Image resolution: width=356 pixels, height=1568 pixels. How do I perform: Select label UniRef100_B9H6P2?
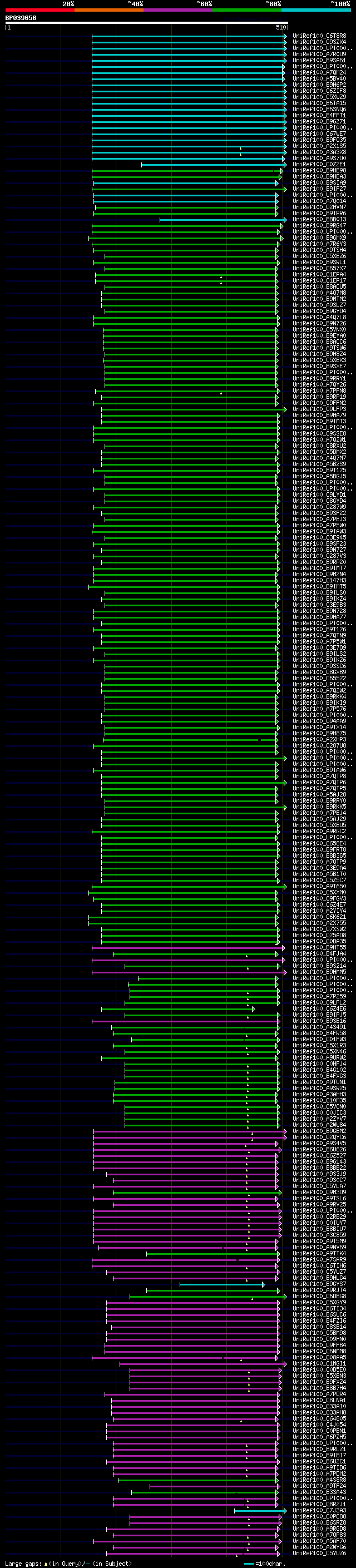click(x=319, y=85)
